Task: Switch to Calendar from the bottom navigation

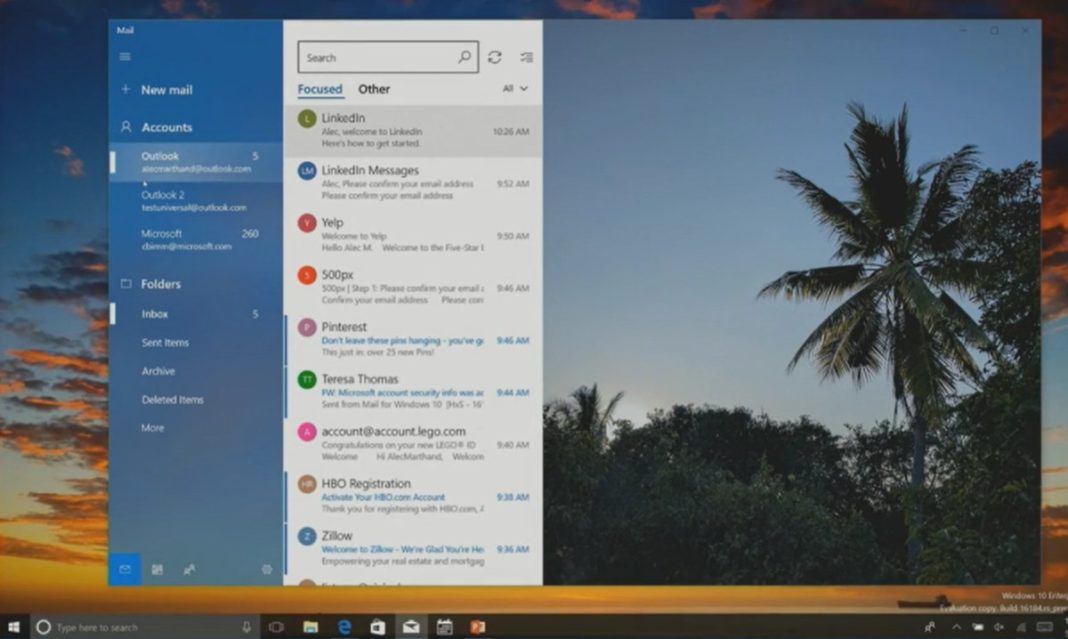Action: [x=157, y=569]
